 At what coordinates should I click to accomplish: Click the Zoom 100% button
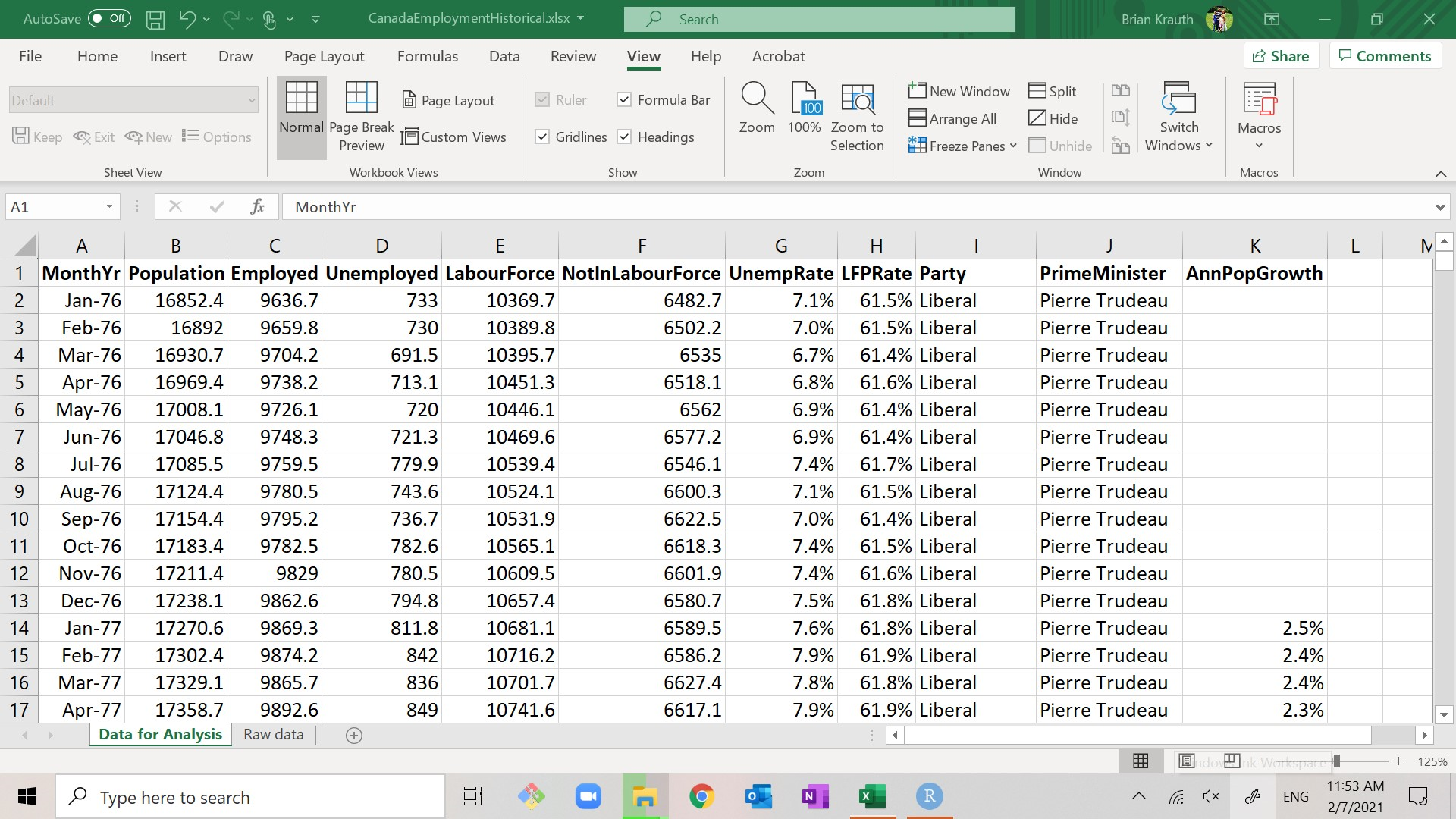tap(806, 114)
